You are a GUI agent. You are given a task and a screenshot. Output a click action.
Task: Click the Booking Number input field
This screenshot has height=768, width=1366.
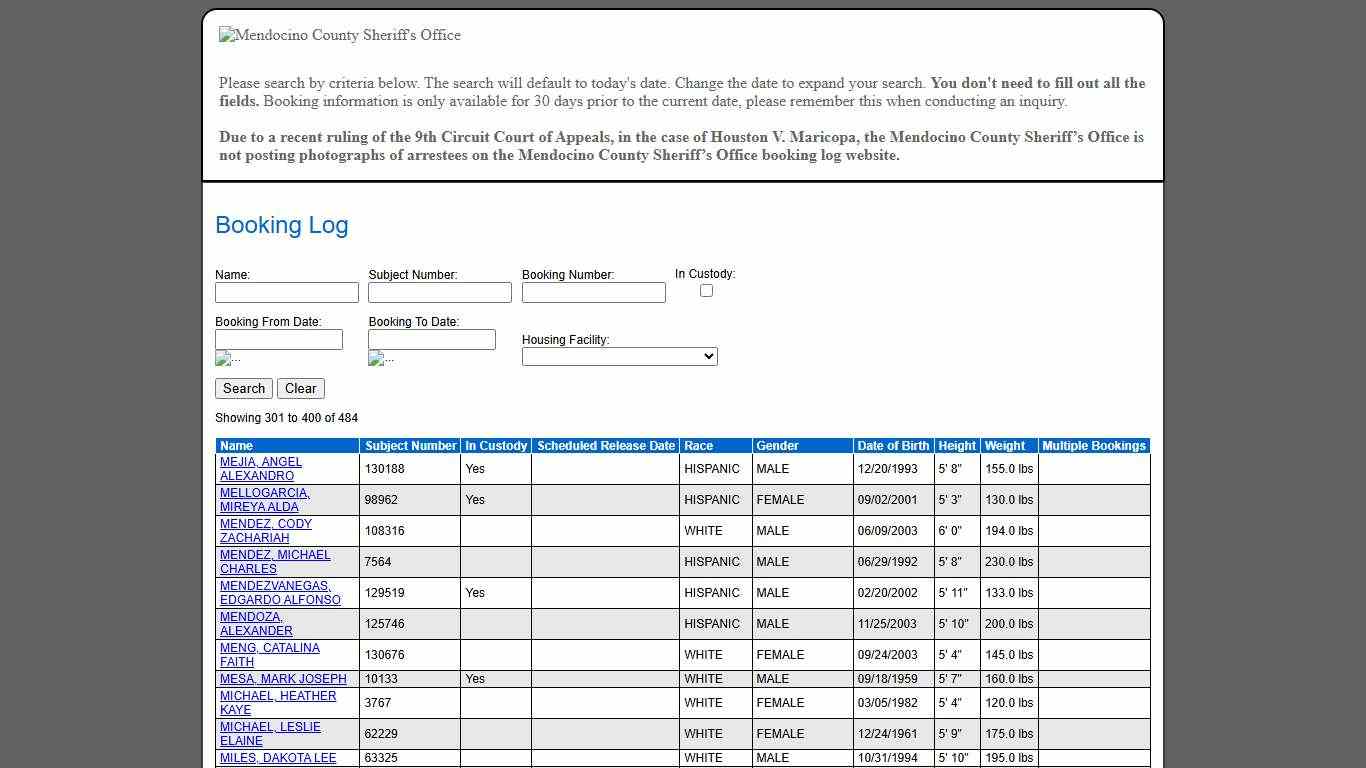[x=593, y=292]
